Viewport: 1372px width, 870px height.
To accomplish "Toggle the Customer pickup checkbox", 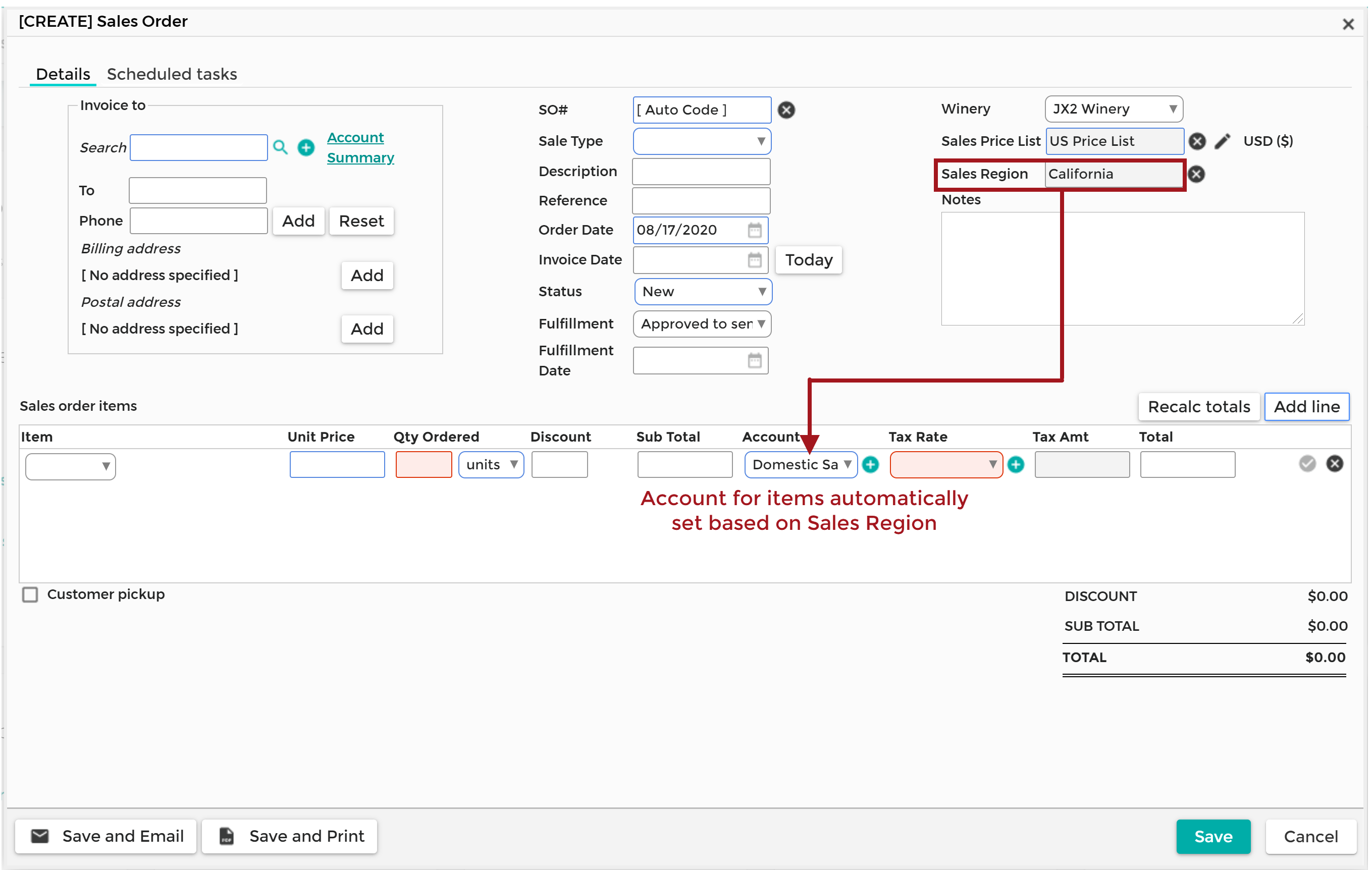I will coord(30,595).
